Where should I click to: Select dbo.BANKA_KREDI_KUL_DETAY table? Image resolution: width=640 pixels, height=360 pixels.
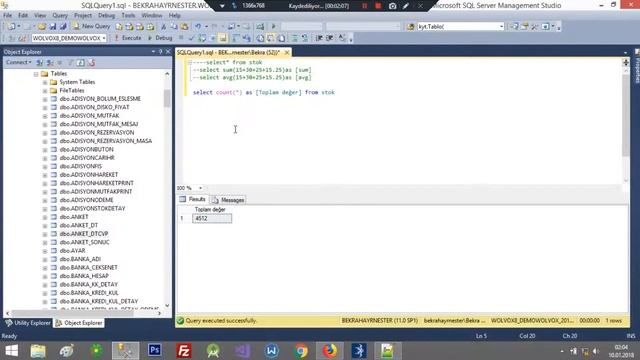tap(99, 301)
